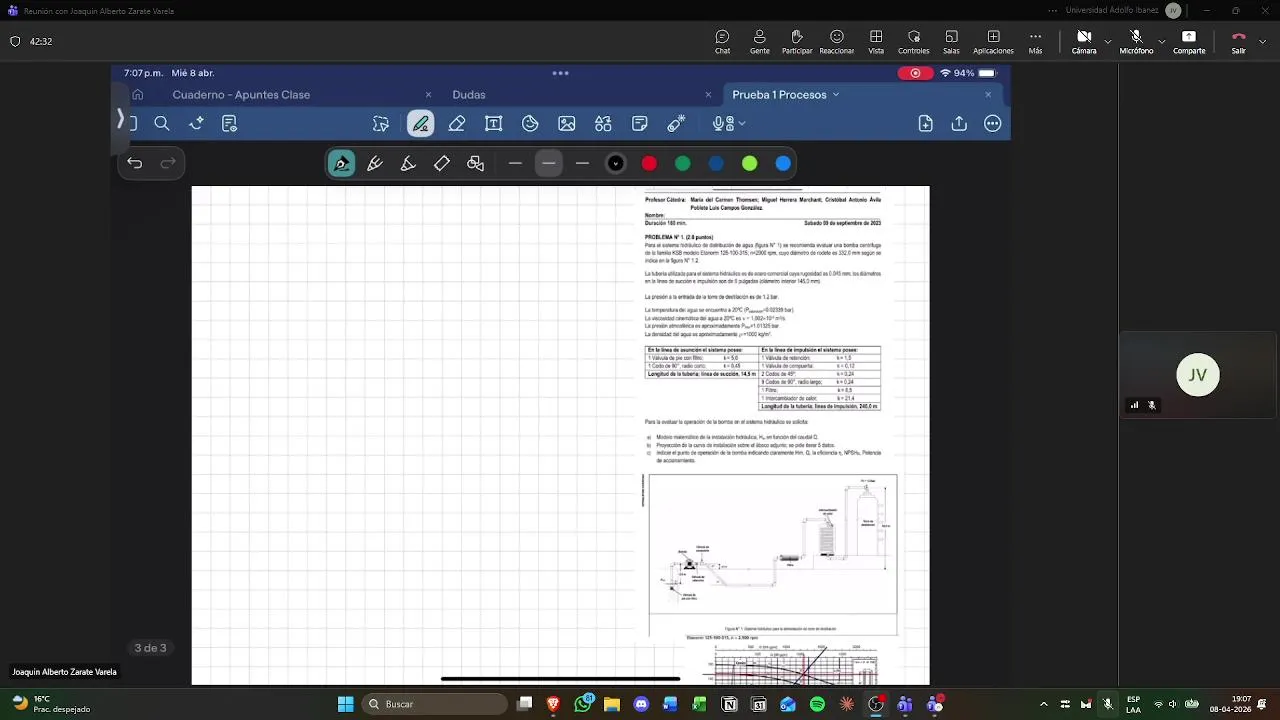Viewport: 1280px width, 720px height.
Task: Toggle the shape recognition pen option
Action: pos(476,163)
